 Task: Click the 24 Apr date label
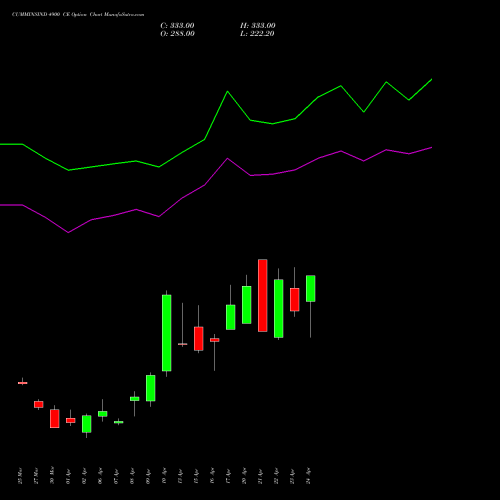[x=308, y=476]
